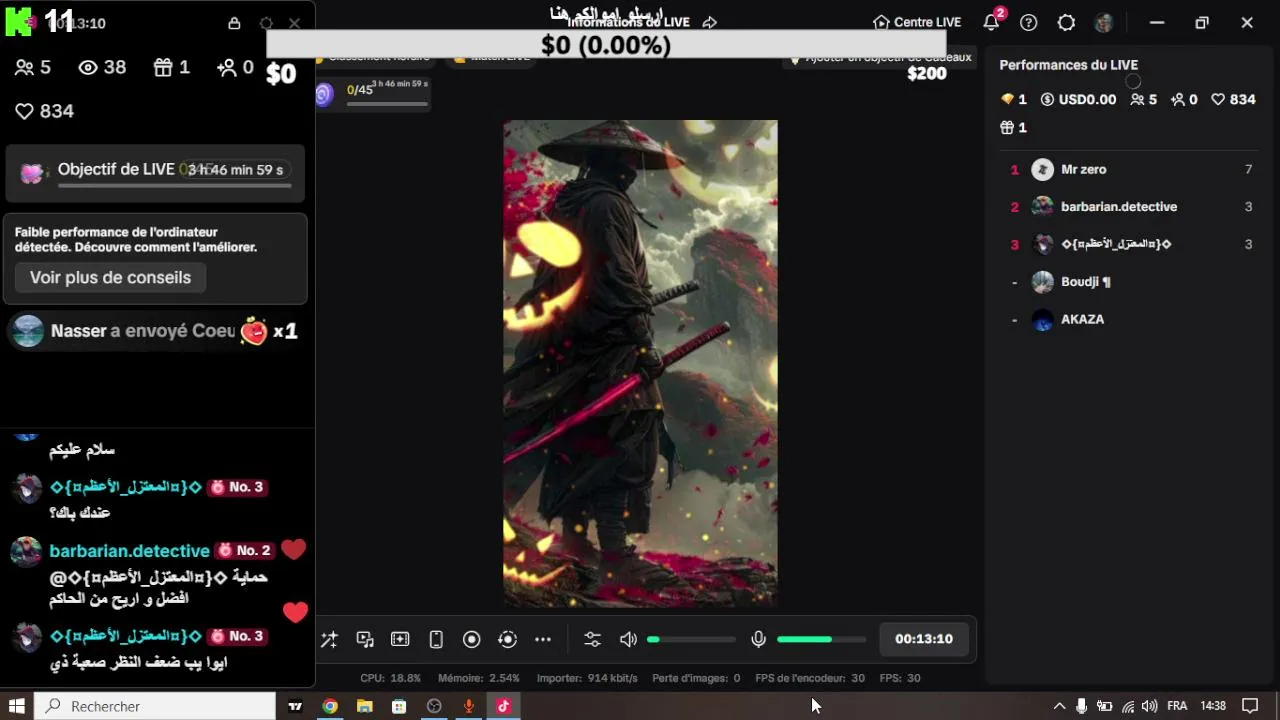Open the notifications bell with 2 badge
This screenshot has width=1280, height=720.
click(x=992, y=22)
